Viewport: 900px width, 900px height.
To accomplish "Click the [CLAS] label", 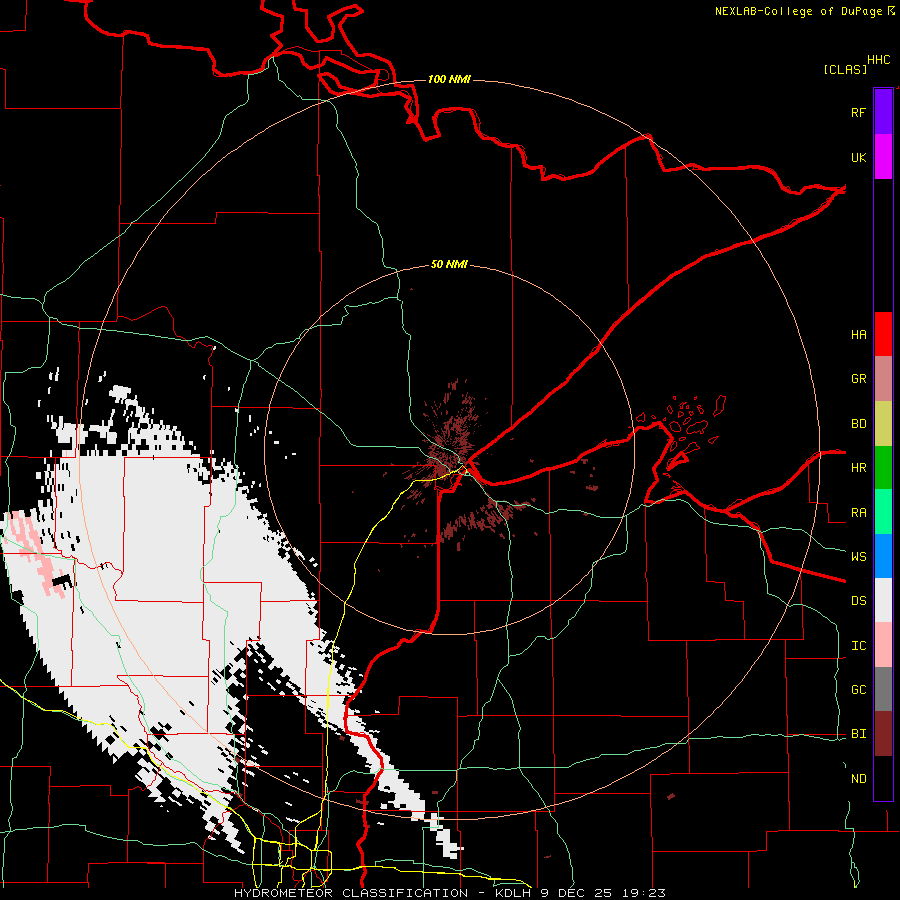I will point(845,69).
